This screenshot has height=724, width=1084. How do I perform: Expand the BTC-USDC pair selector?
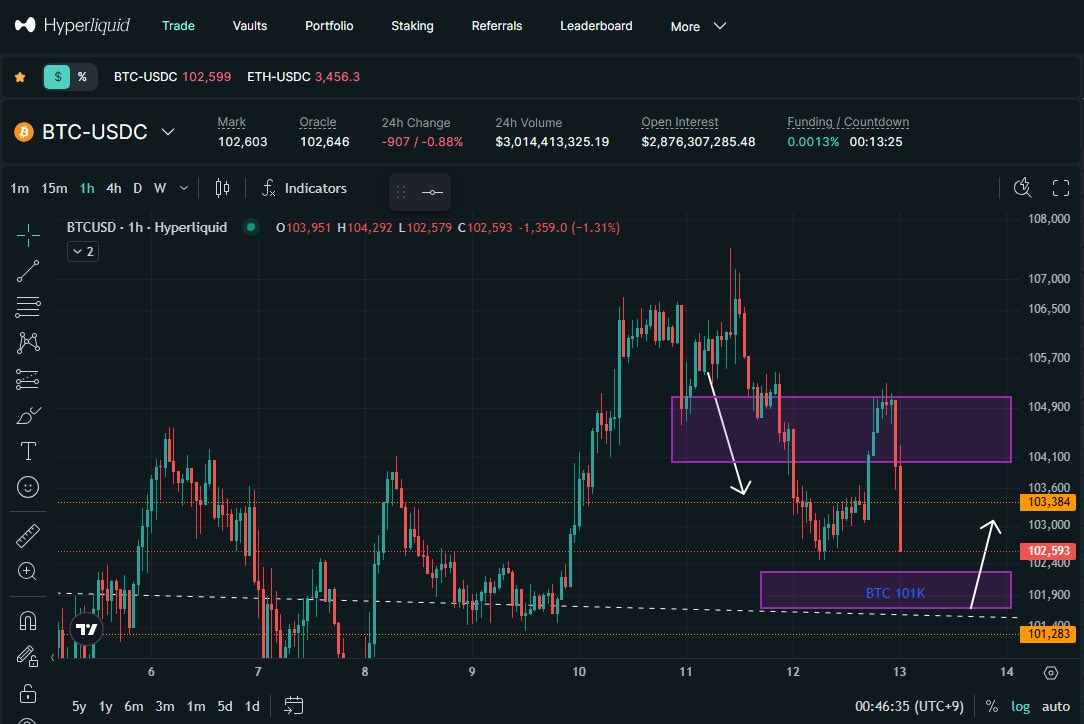pyautogui.click(x=168, y=131)
